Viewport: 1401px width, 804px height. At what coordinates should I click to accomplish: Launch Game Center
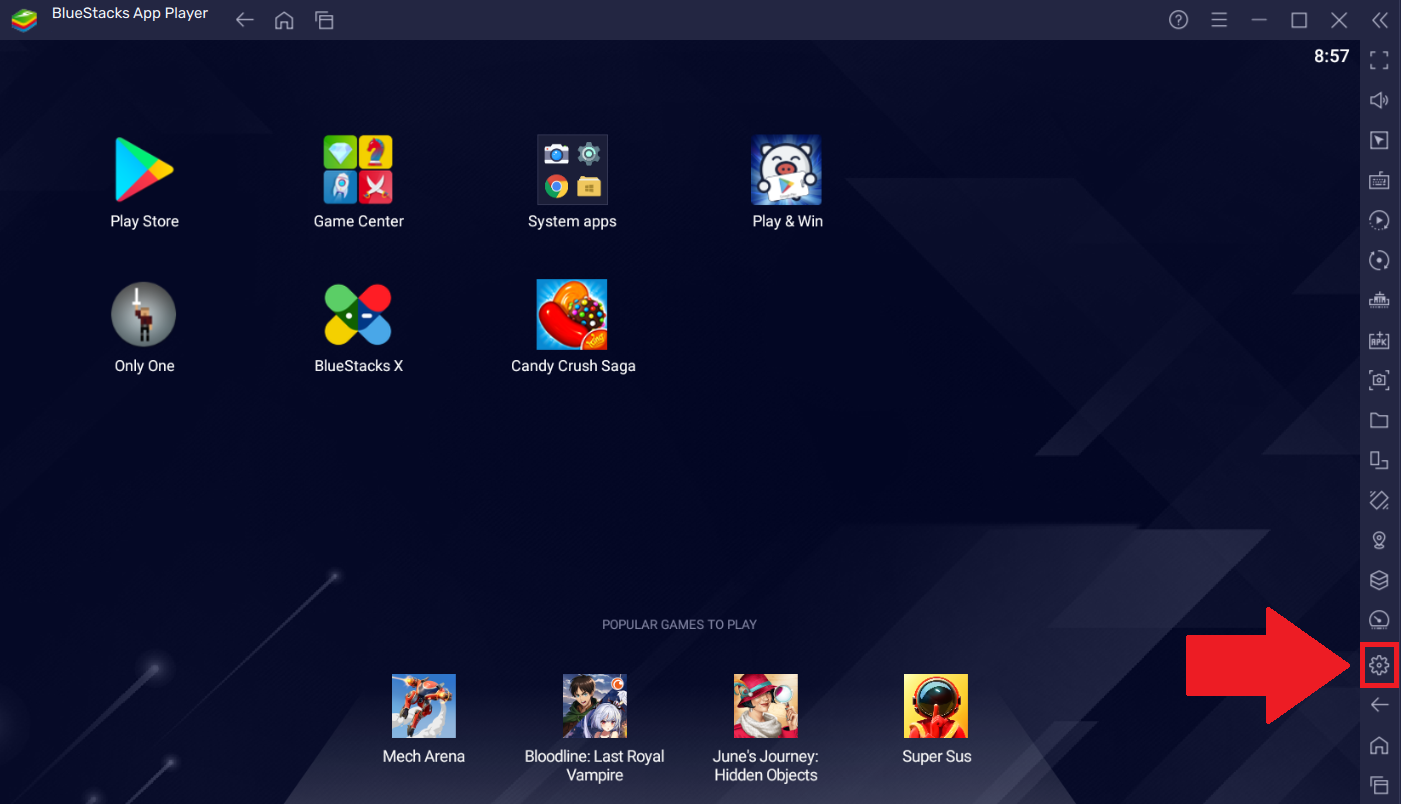[358, 170]
